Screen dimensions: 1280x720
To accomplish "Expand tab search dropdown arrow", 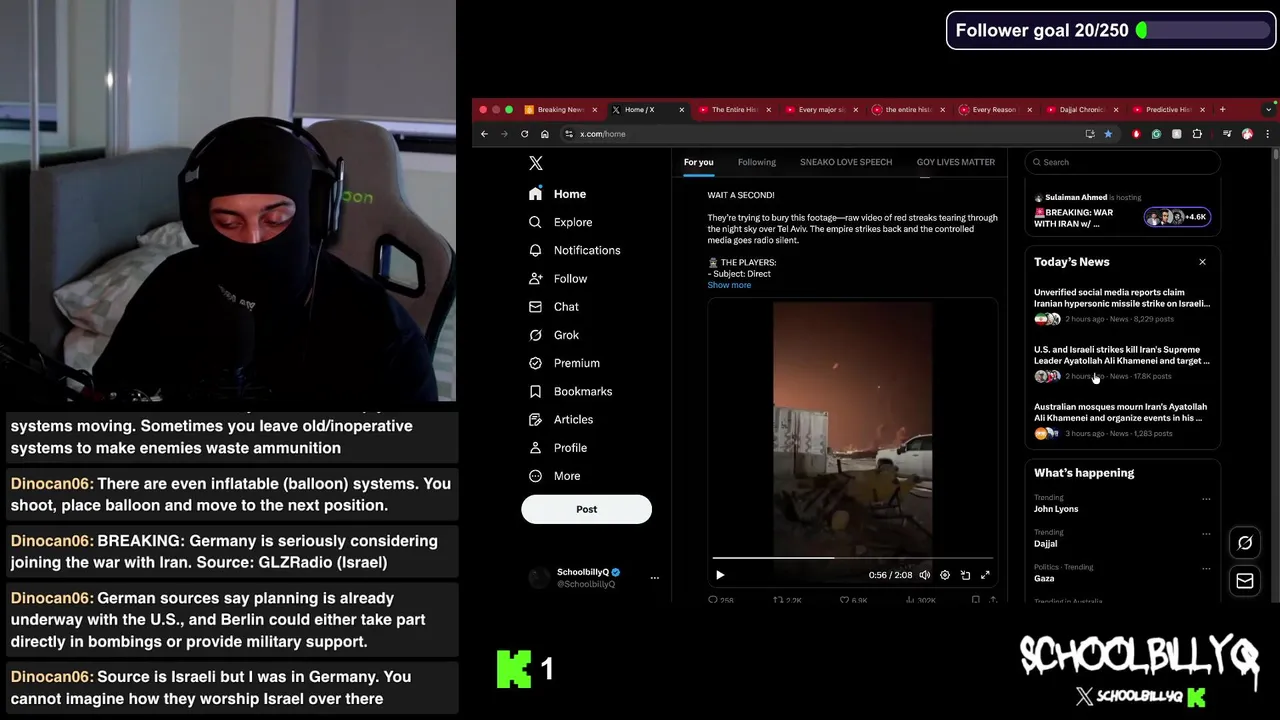I will [1269, 110].
